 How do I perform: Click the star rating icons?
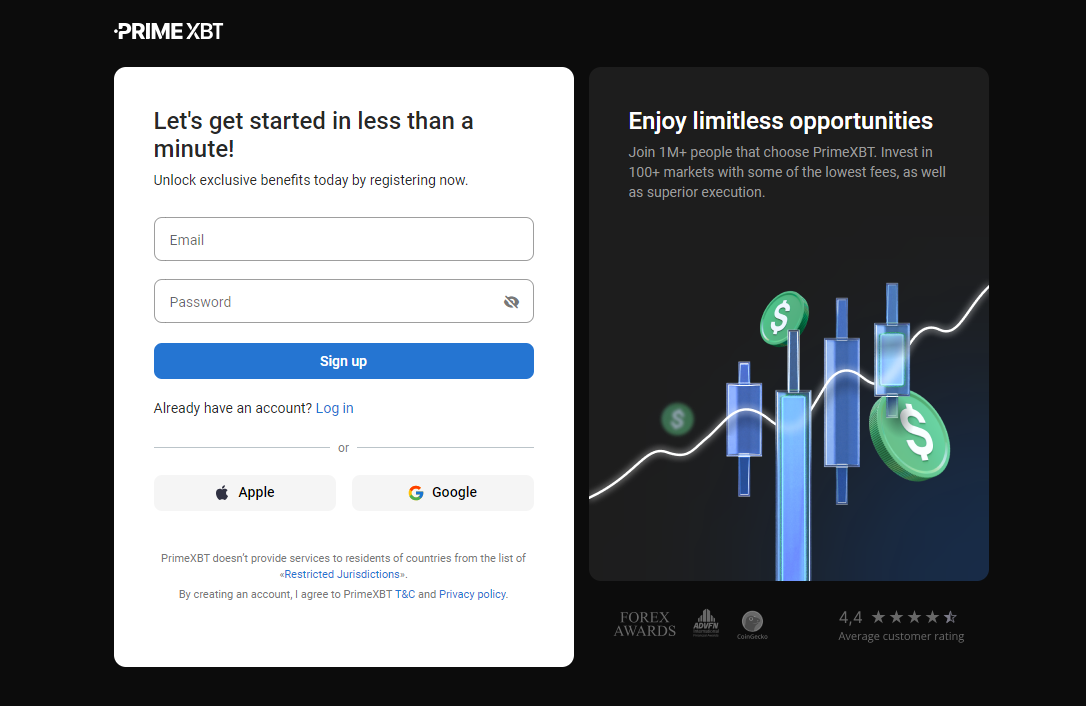[914, 617]
